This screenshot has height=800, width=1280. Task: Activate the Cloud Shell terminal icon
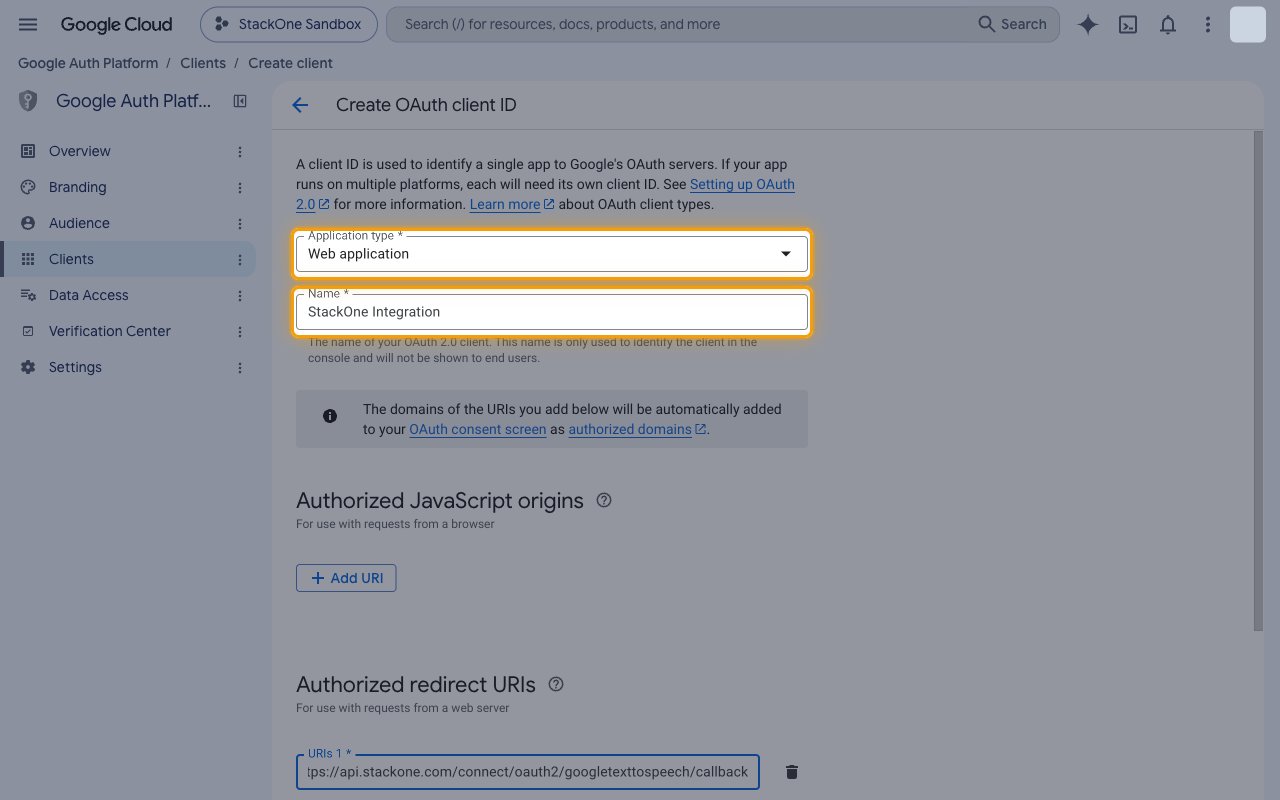tap(1128, 25)
